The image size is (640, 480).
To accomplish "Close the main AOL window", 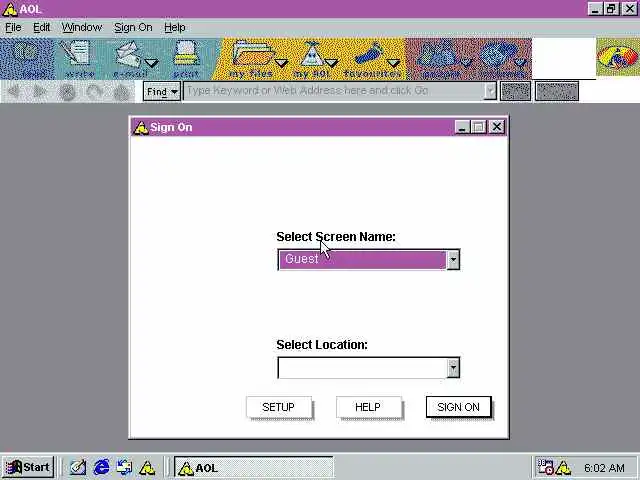I will tap(629, 9).
